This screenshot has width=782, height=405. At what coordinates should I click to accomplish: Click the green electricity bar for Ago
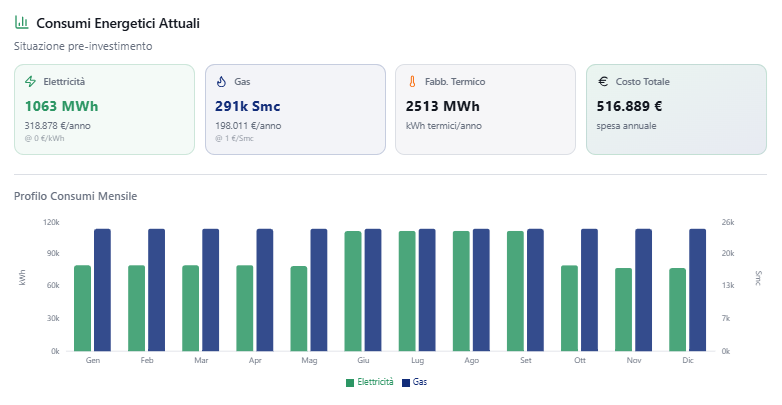click(461, 291)
